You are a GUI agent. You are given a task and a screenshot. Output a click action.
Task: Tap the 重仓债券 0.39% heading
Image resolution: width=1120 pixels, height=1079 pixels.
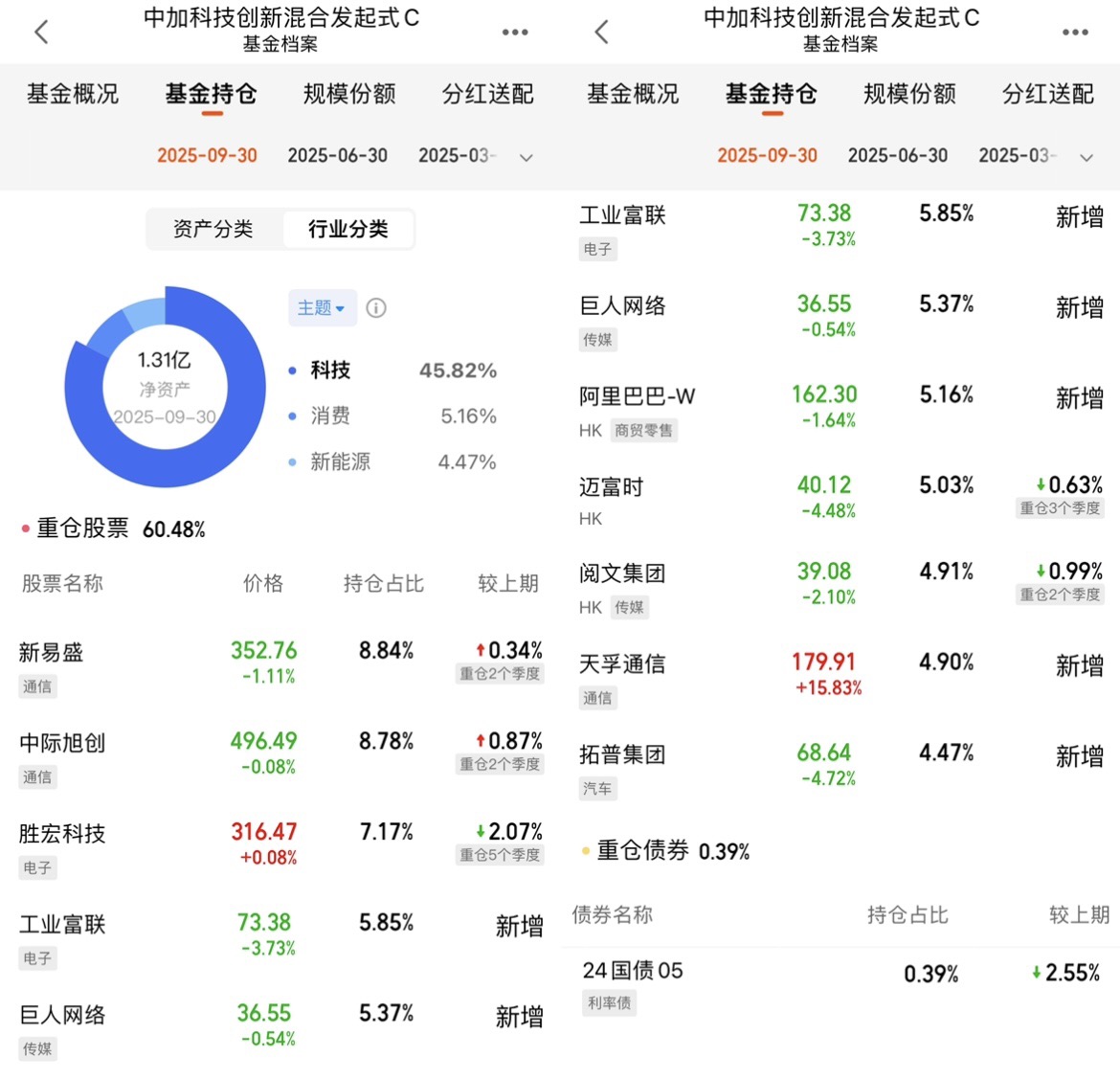[666, 851]
